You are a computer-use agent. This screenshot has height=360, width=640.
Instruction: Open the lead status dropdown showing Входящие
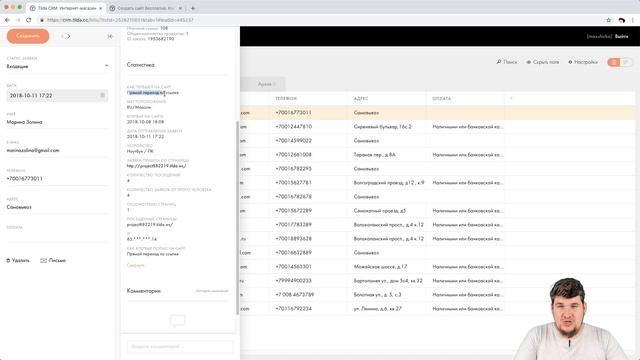(57, 66)
